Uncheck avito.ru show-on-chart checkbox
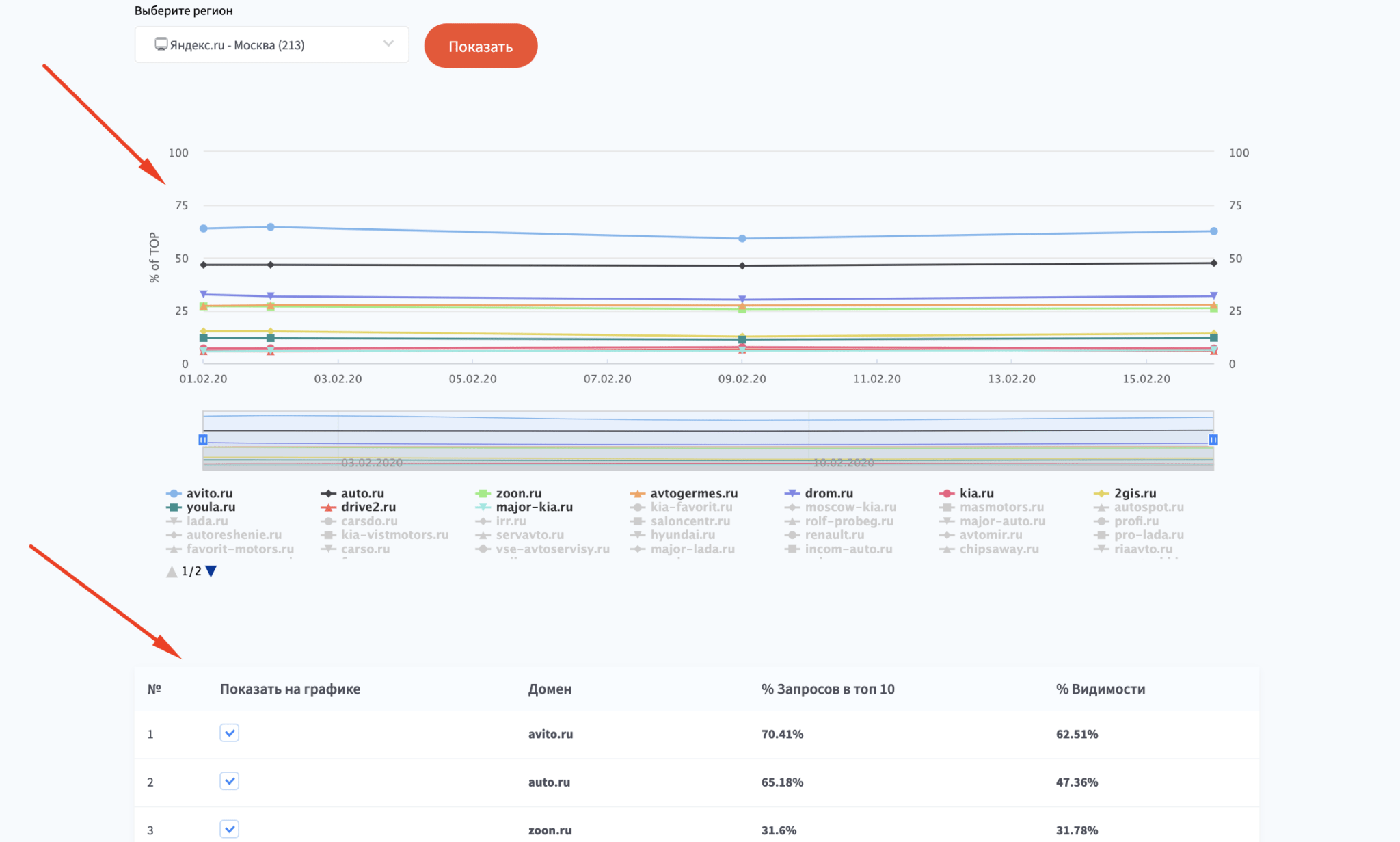The image size is (1400, 842). (229, 733)
